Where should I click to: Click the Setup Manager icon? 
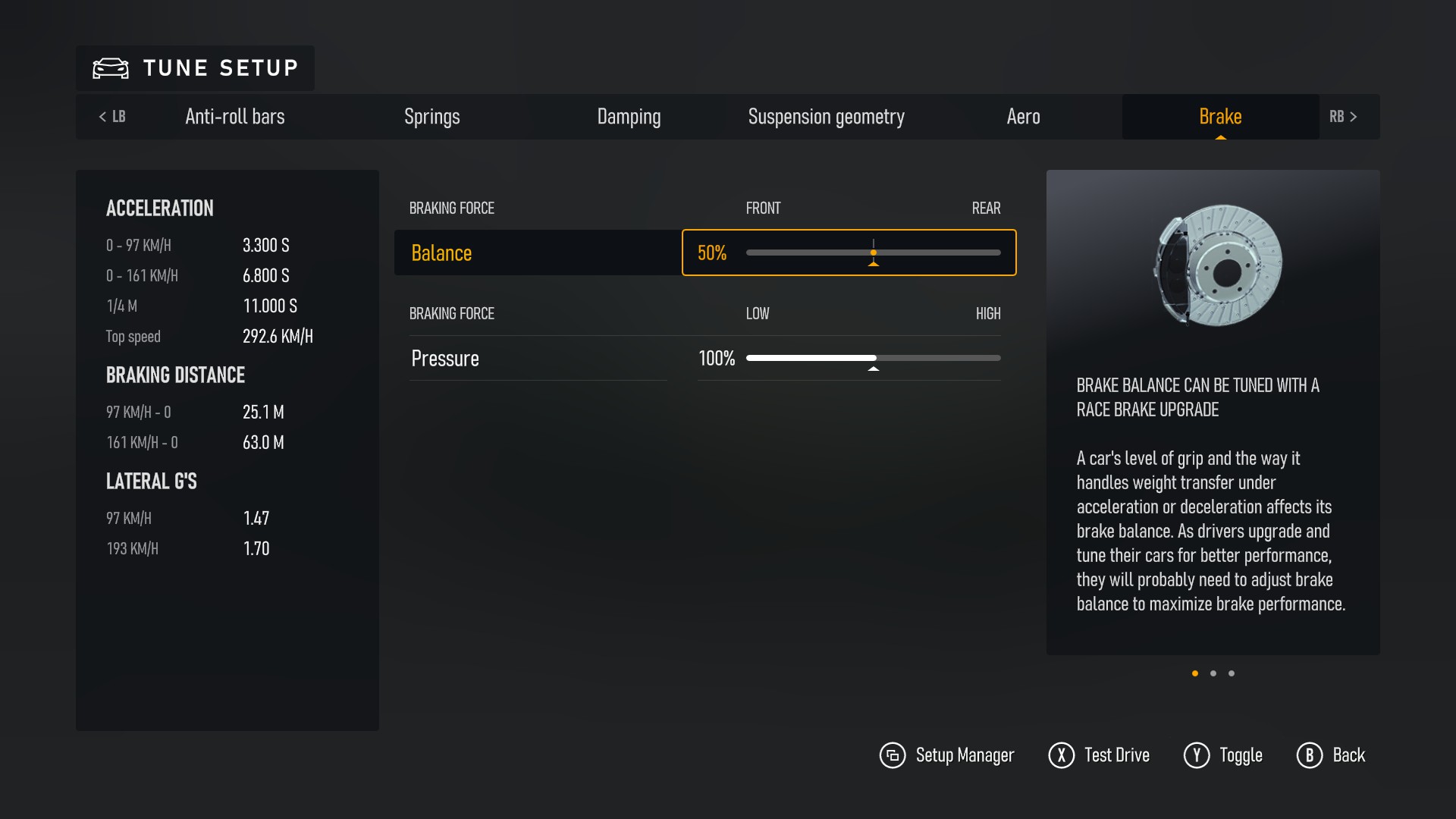[891, 755]
